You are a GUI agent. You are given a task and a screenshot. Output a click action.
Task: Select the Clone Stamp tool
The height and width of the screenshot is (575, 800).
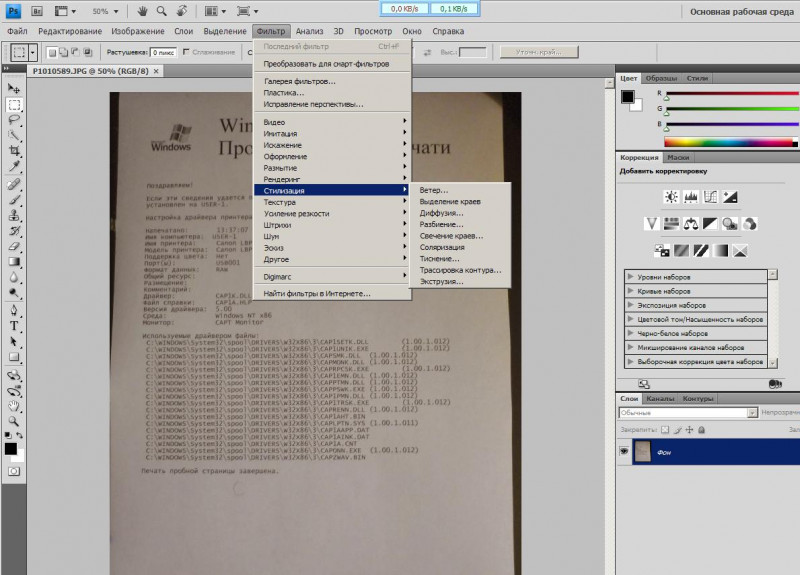coord(14,215)
